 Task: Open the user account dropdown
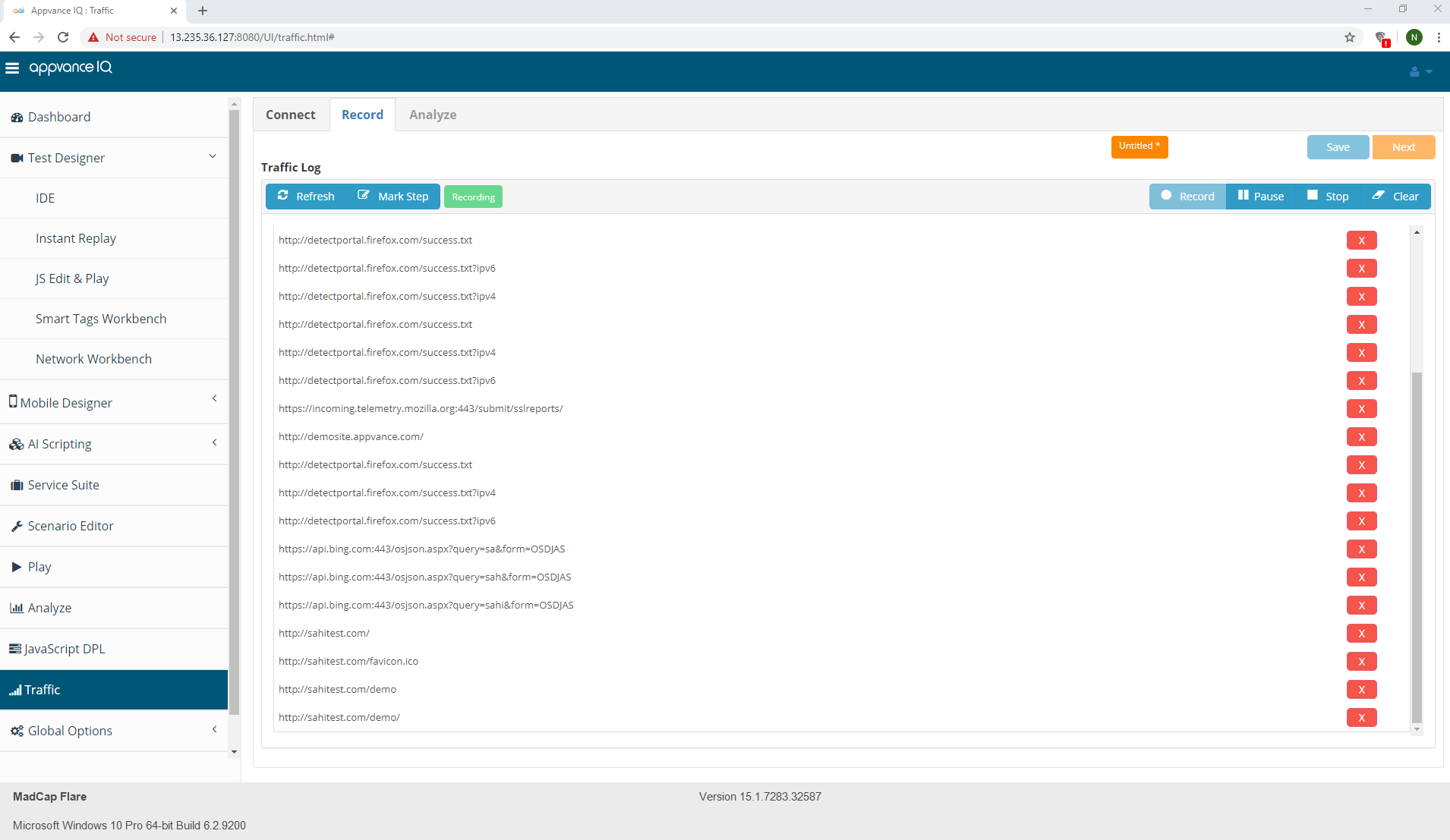click(1420, 71)
